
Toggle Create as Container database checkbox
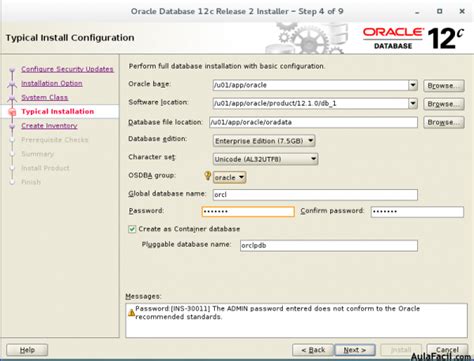[x=132, y=229]
